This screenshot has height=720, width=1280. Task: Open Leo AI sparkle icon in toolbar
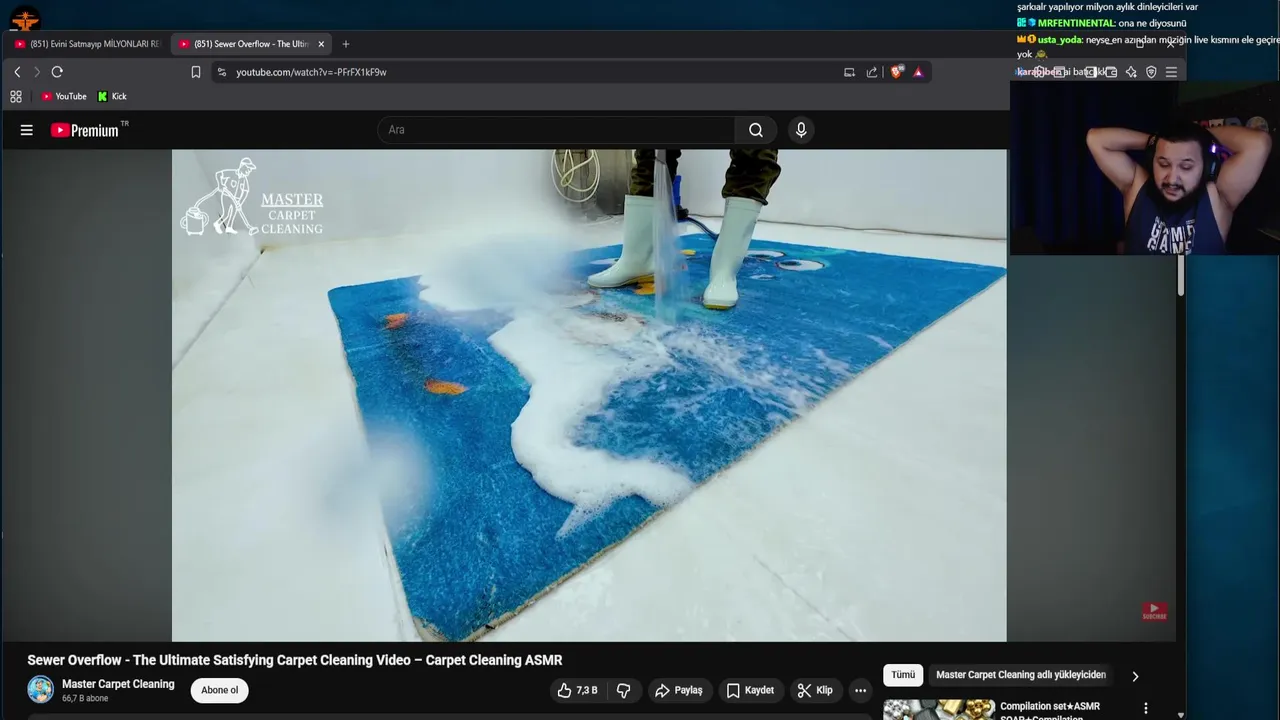[1131, 72]
